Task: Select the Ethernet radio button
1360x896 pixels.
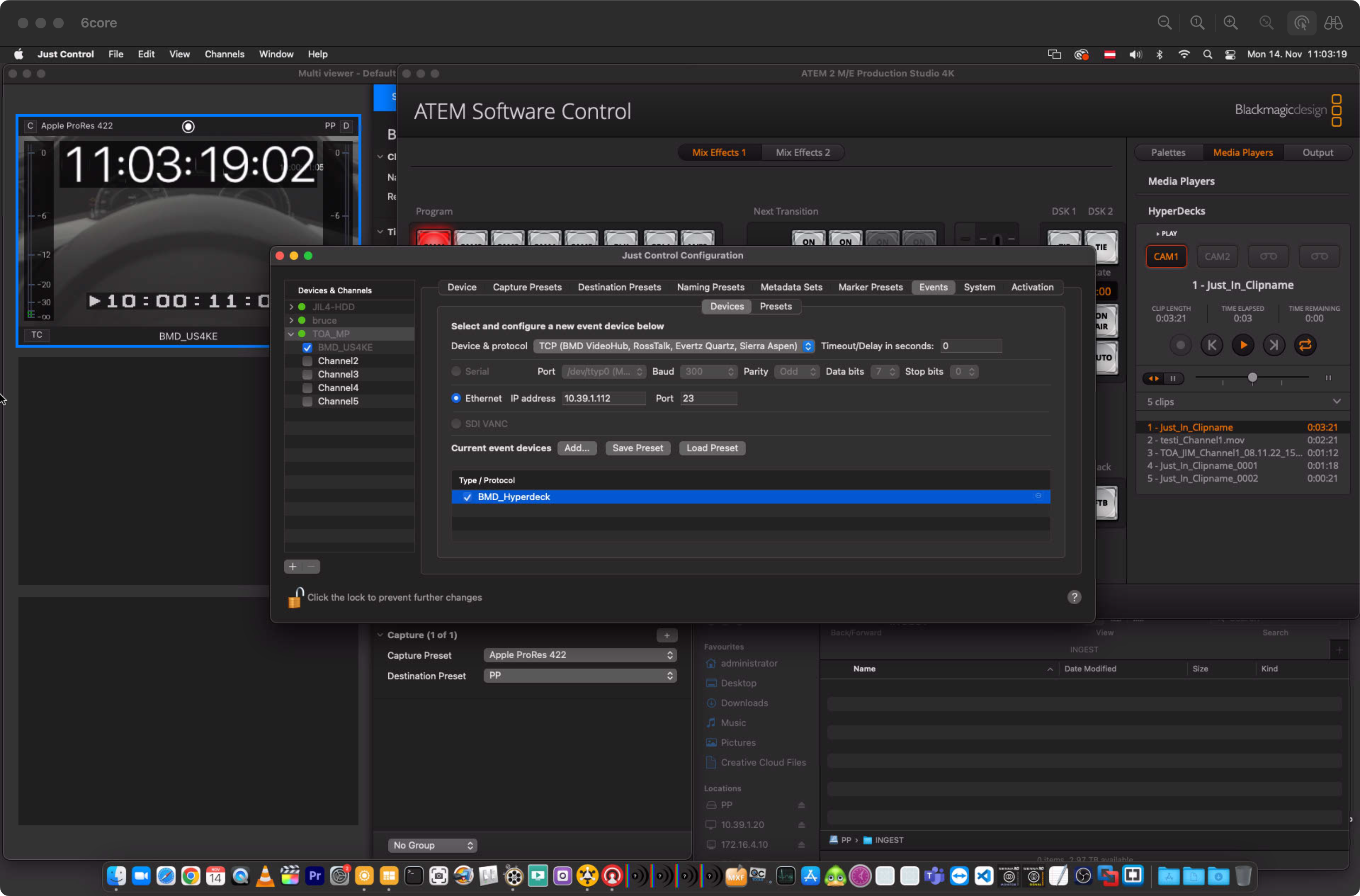Action: [x=456, y=398]
